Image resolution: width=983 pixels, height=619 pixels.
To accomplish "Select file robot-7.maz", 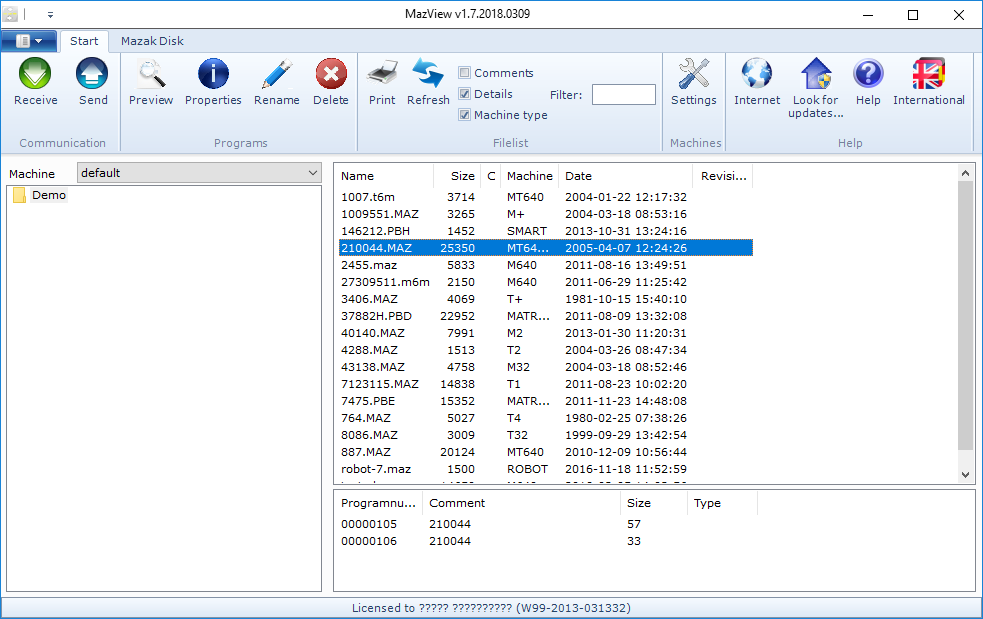I will [545, 468].
